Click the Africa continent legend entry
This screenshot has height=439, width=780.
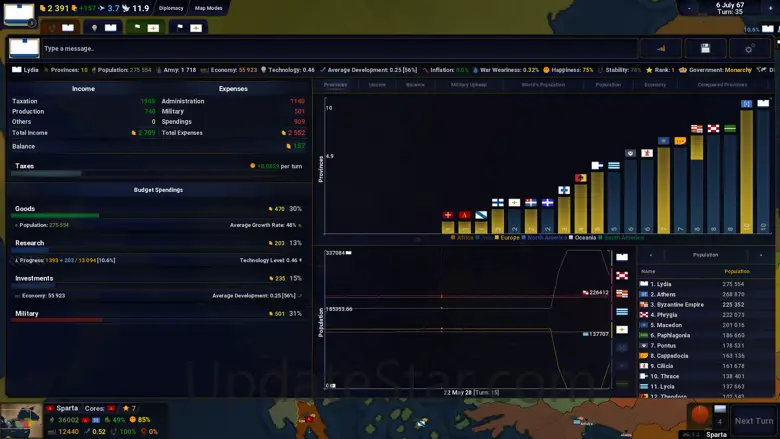click(462, 238)
